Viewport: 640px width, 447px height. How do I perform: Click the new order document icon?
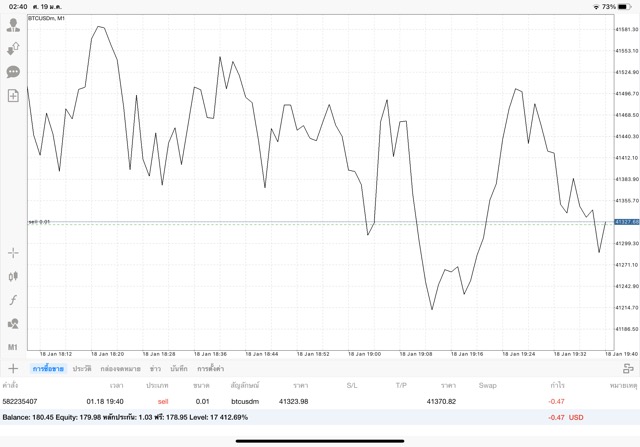pyautogui.click(x=13, y=96)
